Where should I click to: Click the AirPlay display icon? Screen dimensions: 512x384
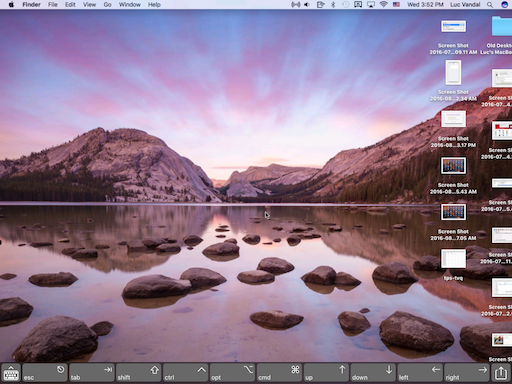click(x=371, y=5)
